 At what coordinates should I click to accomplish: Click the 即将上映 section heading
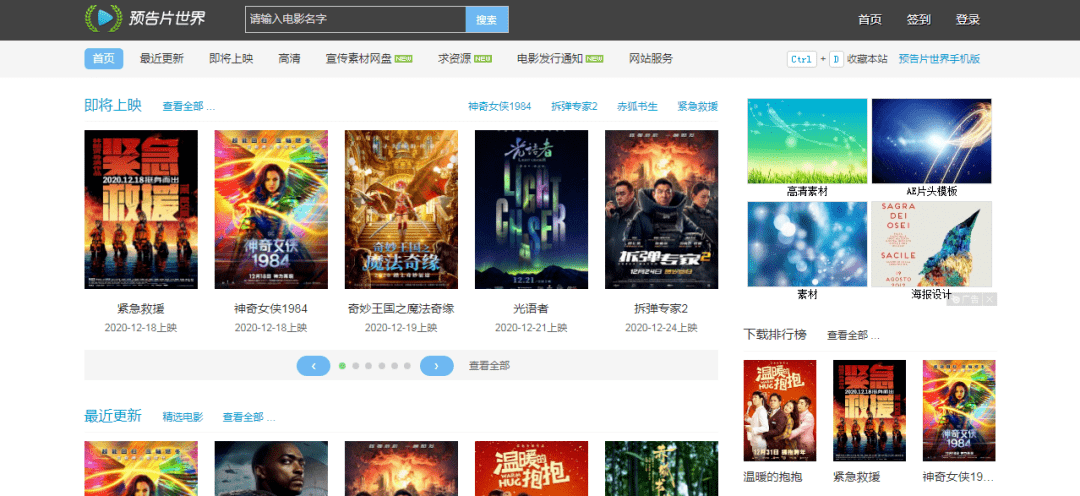click(x=113, y=105)
